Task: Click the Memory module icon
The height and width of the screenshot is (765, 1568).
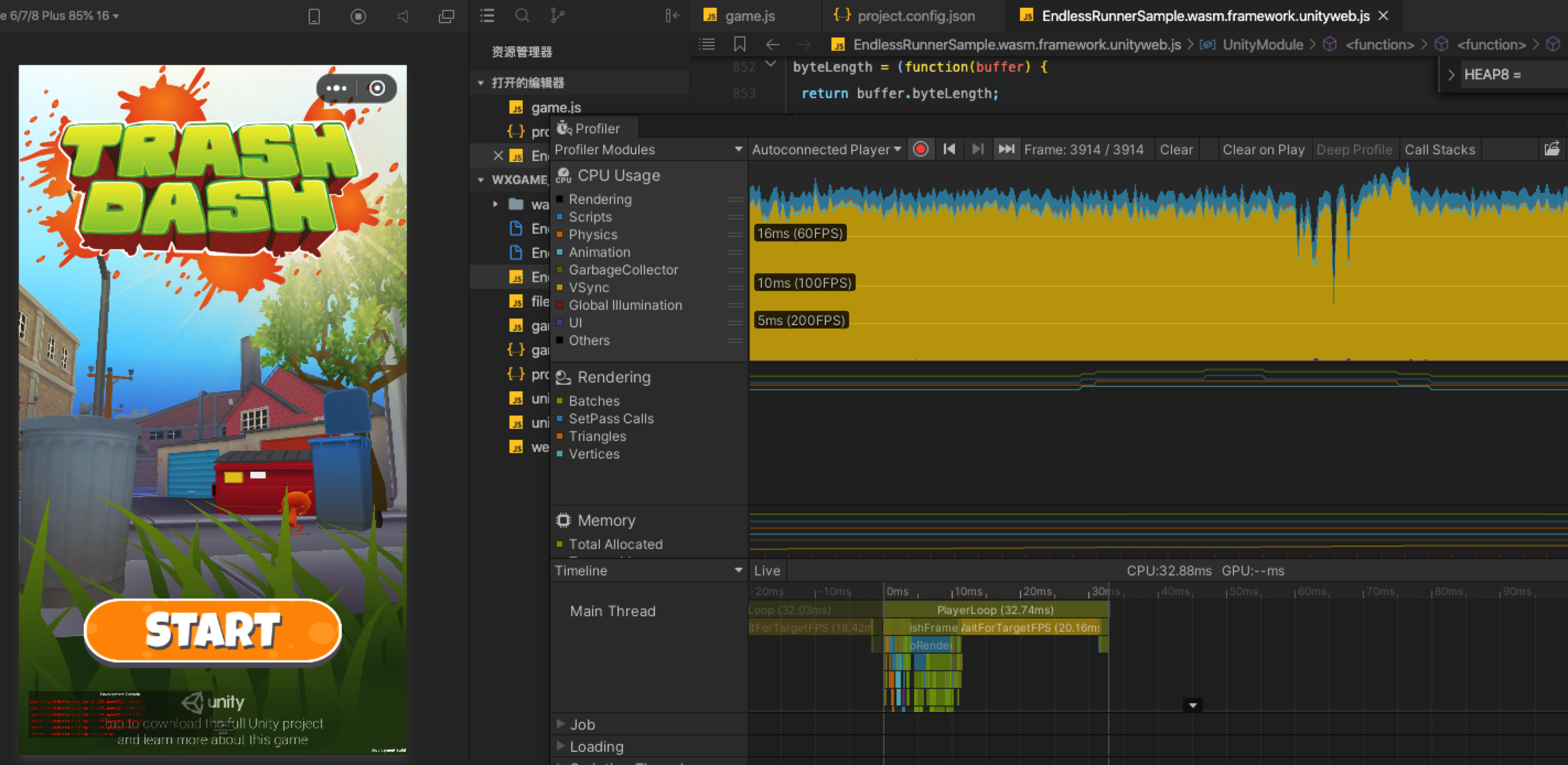Action: pos(563,520)
